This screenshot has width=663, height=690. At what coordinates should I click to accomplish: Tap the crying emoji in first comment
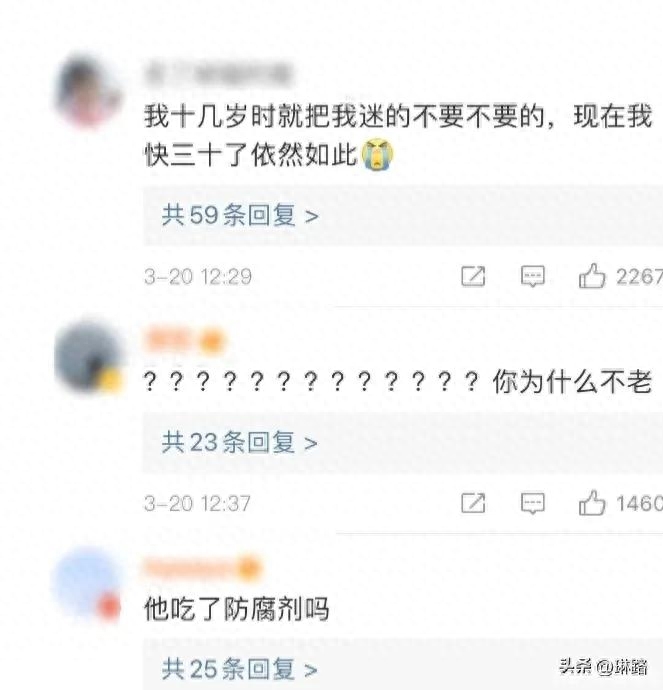[x=377, y=154]
